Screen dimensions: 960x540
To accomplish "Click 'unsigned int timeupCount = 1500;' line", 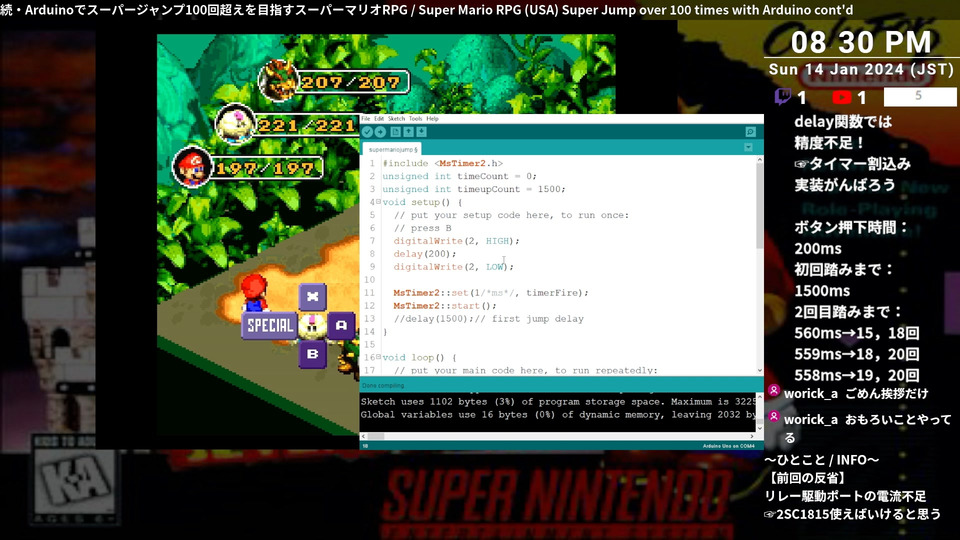I will (474, 189).
